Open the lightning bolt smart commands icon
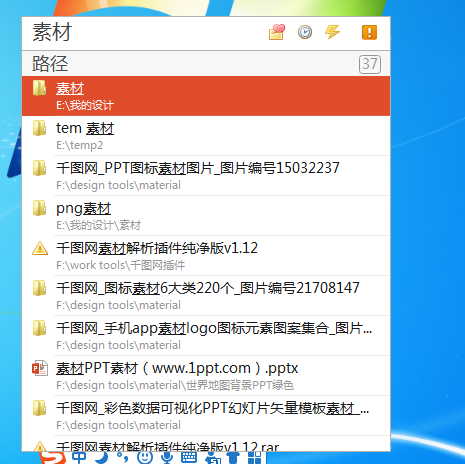The height and width of the screenshot is (464, 465). [332, 32]
